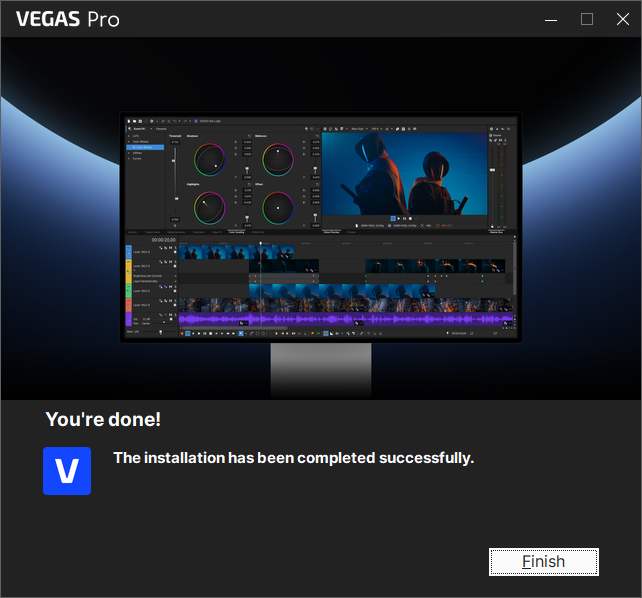
Task: Click the VEGAS Pro monitor promotional image
Action: point(321,218)
